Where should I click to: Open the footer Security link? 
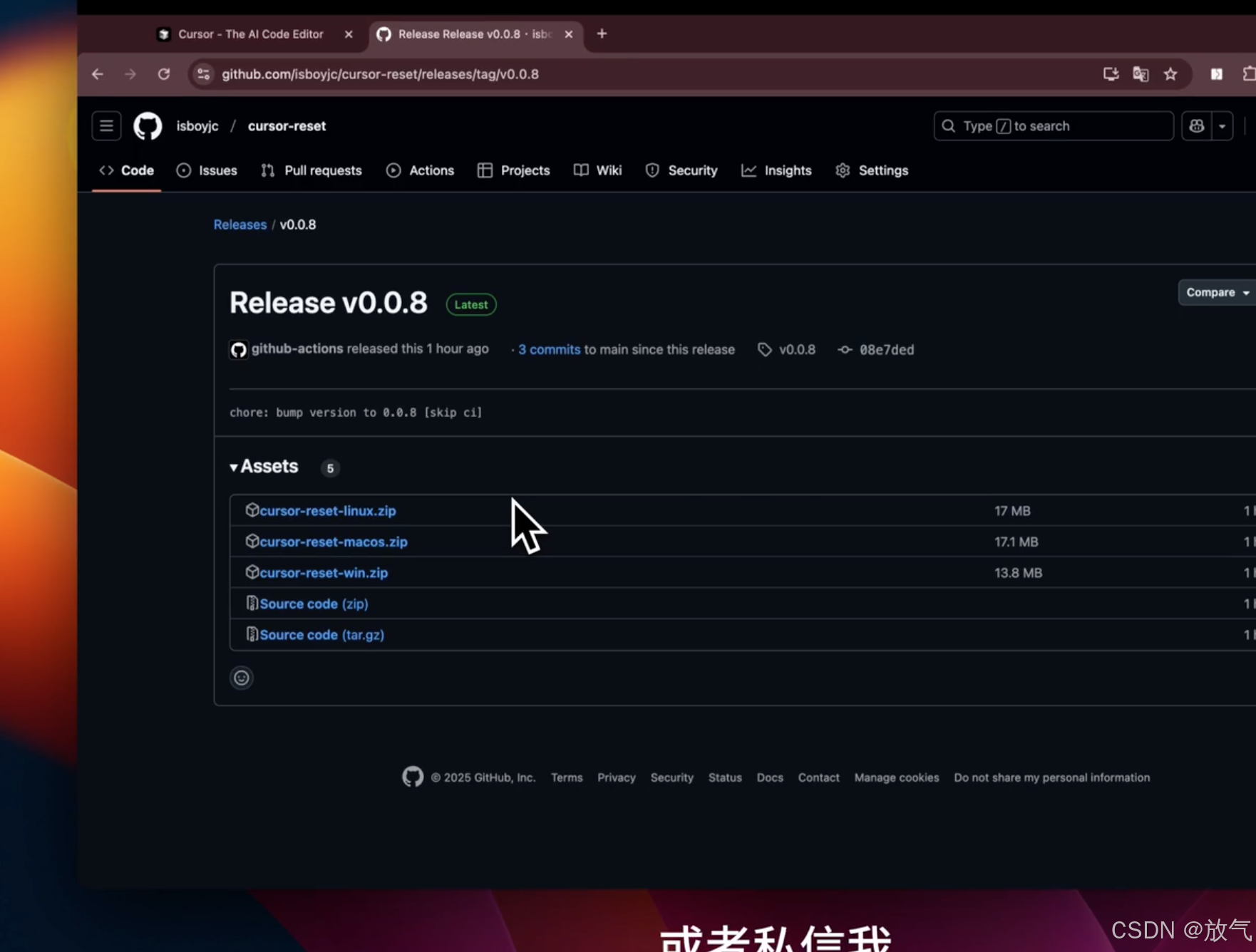click(672, 777)
